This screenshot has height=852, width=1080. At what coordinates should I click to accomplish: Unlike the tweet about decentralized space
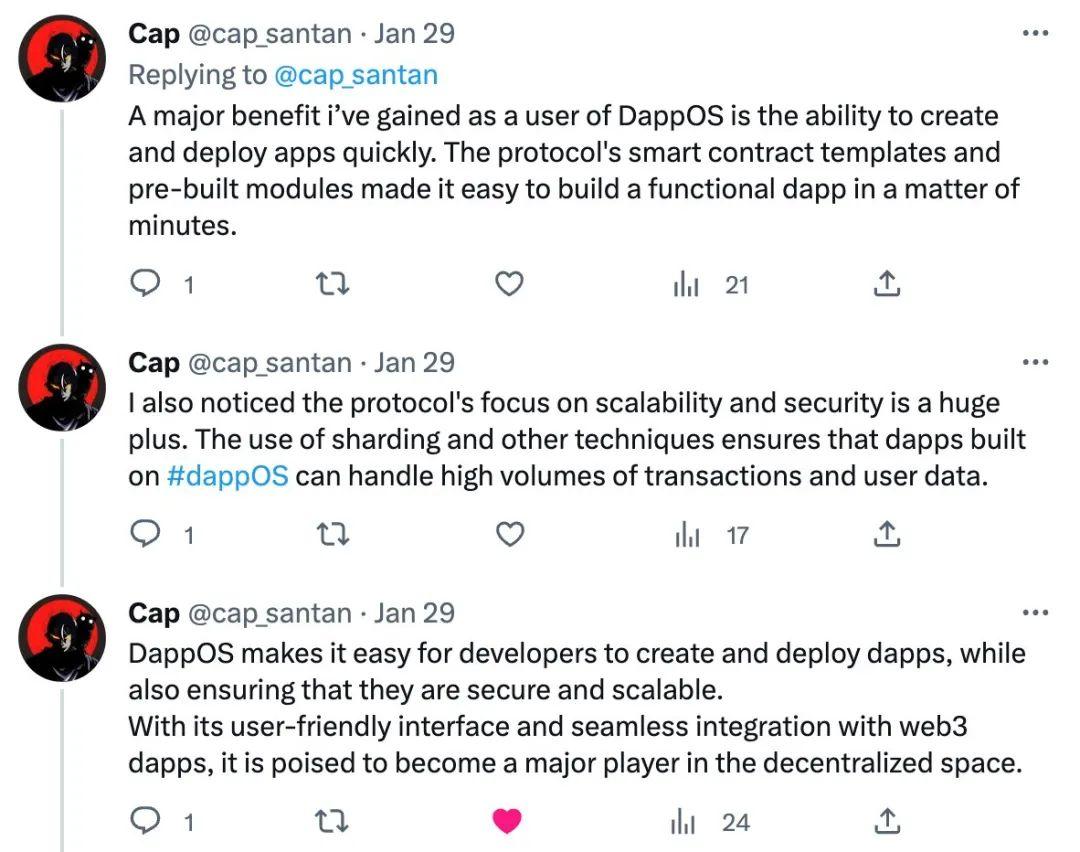(508, 822)
